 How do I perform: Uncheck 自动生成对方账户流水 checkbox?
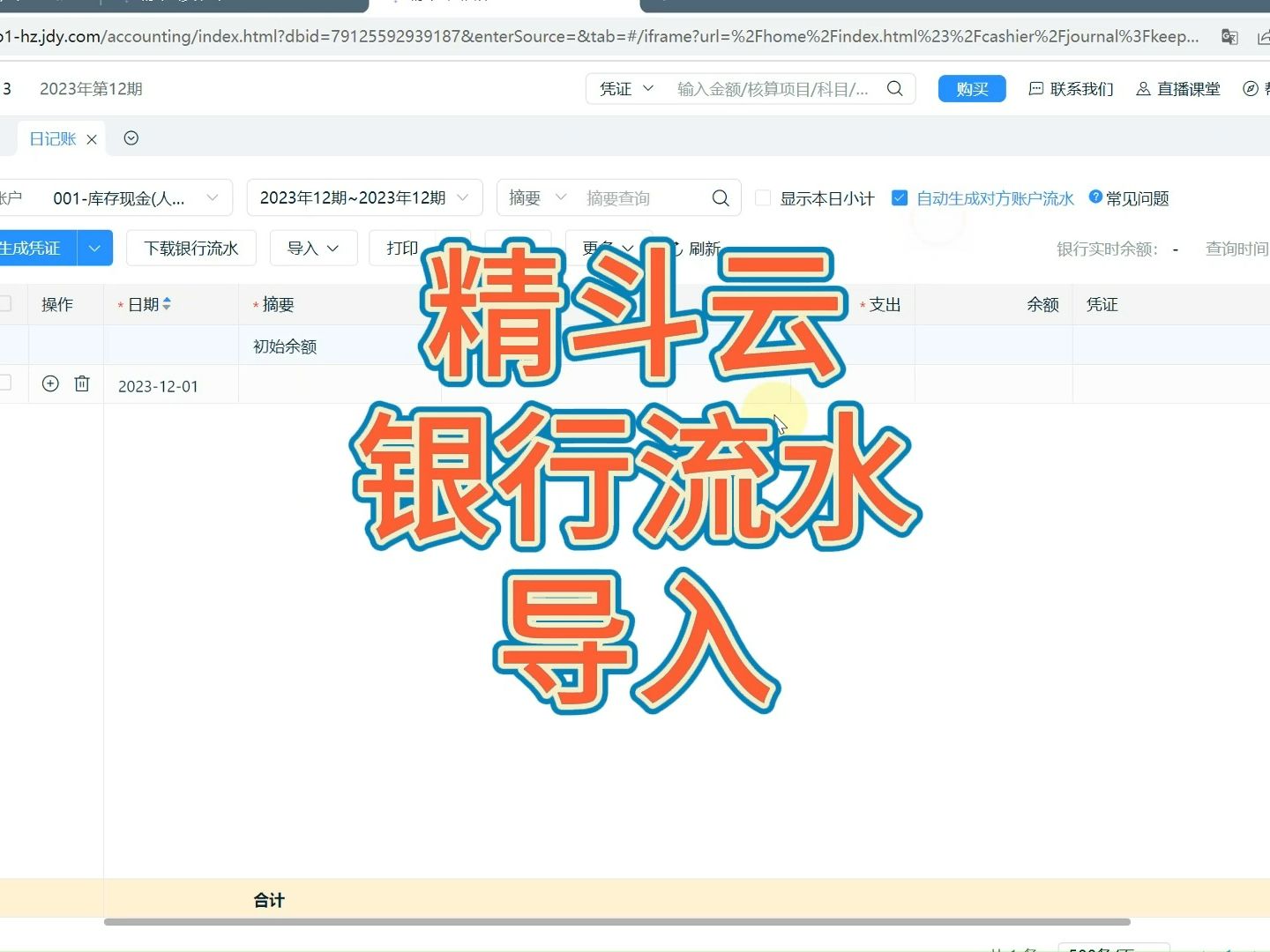point(900,198)
